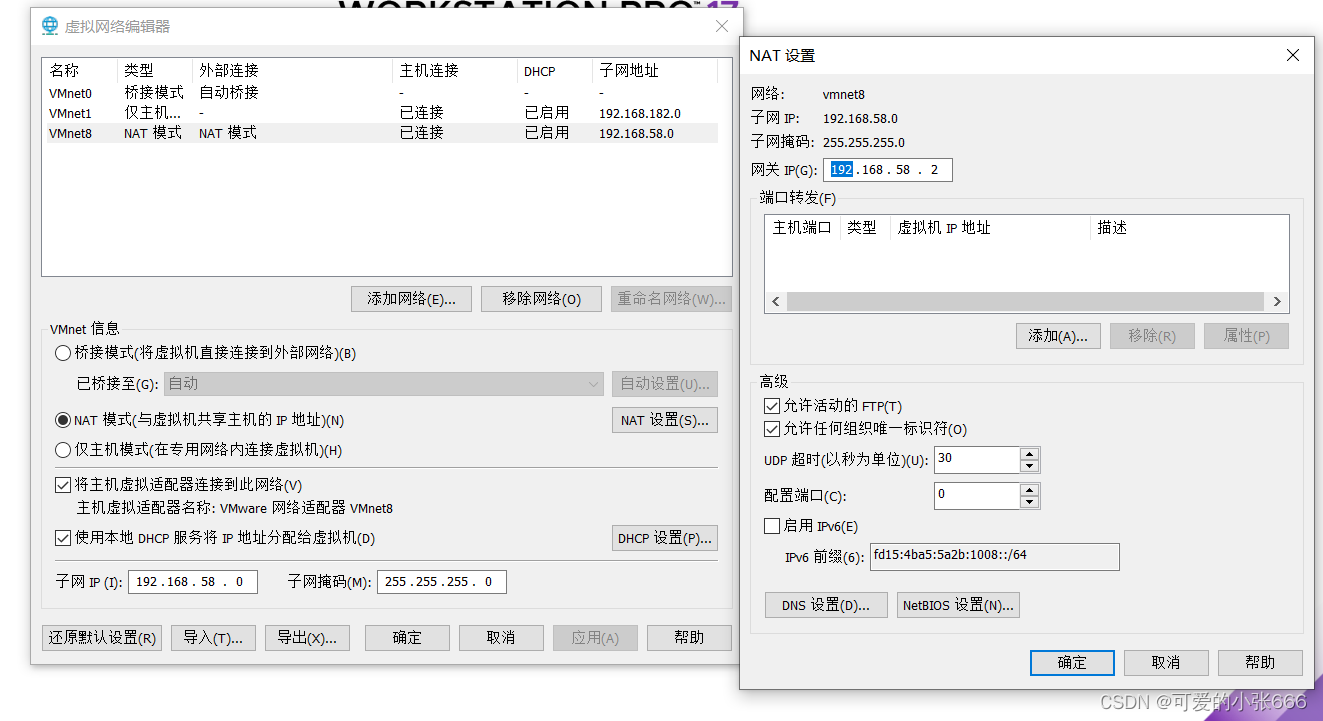1323x721 pixels.
Task: Click the DHCP column header
Action: click(555, 71)
